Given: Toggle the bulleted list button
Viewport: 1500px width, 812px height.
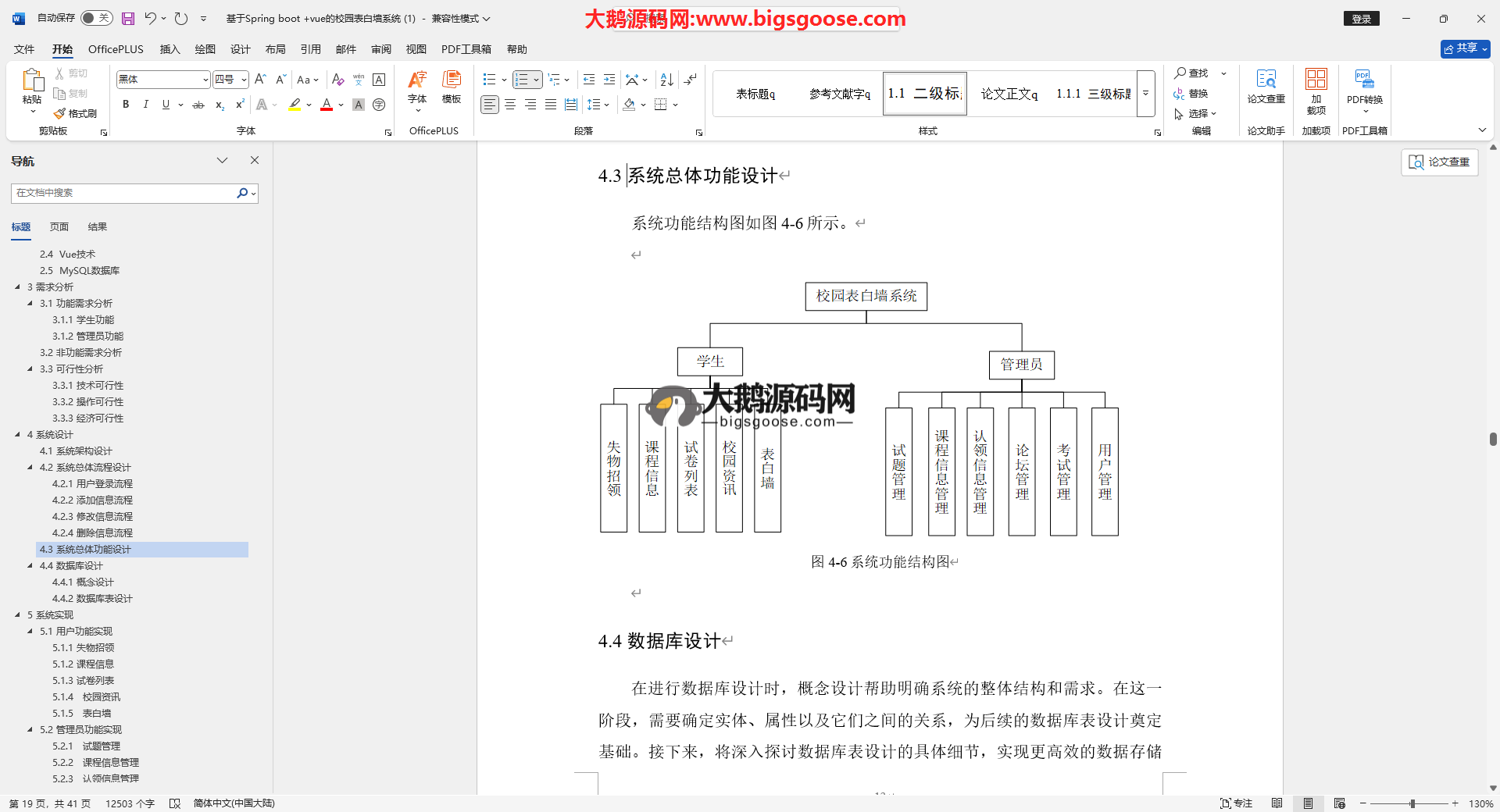Looking at the screenshot, I should pyautogui.click(x=489, y=80).
